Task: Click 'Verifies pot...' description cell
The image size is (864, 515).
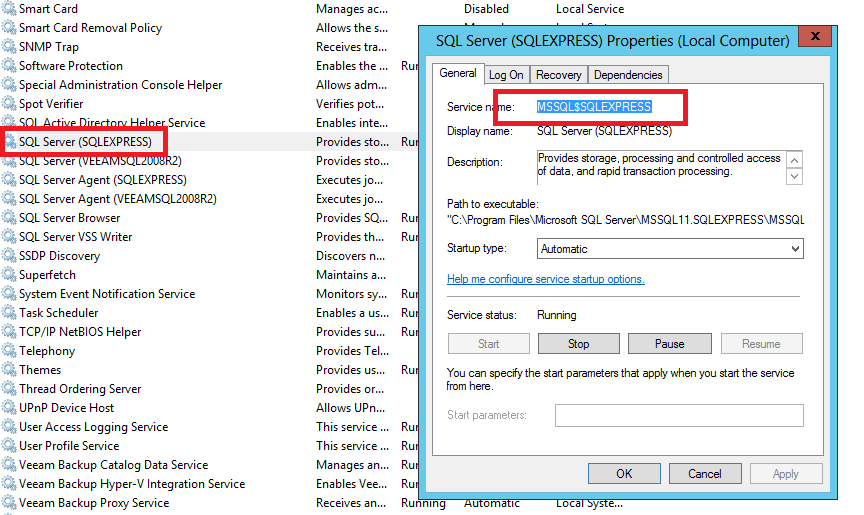Action: pos(350,104)
